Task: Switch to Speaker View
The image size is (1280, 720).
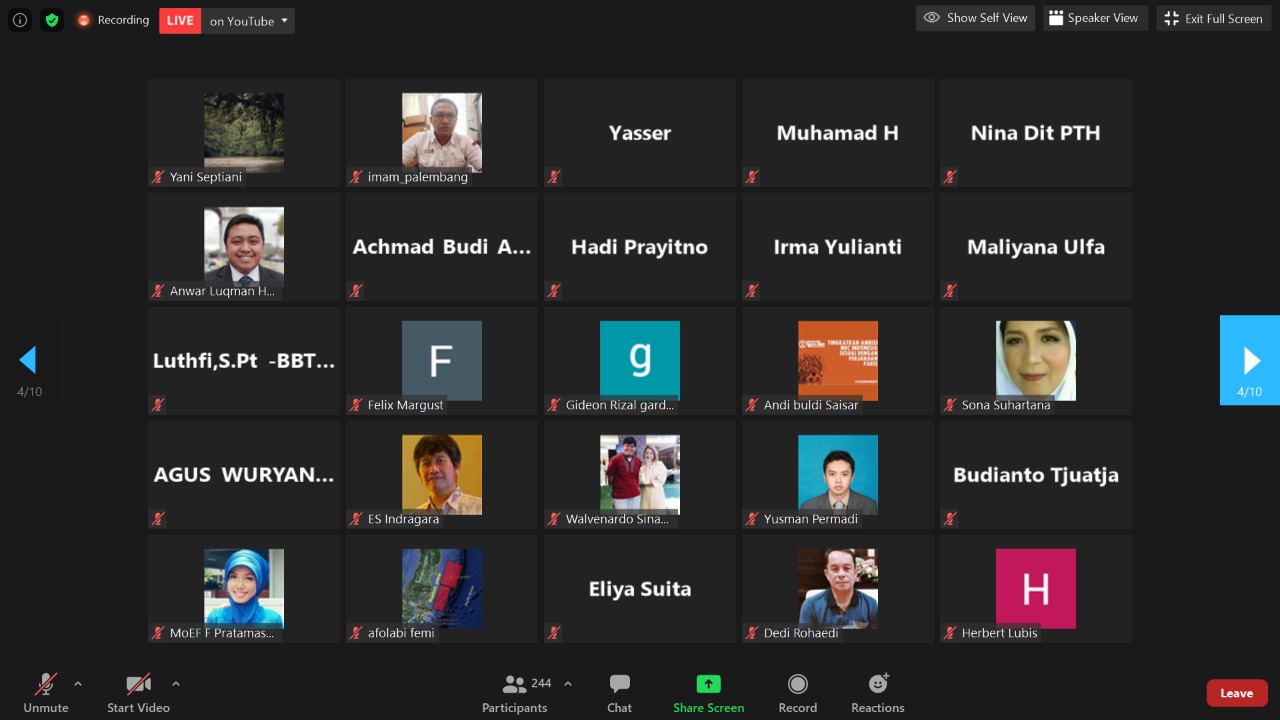Action: point(1093,18)
